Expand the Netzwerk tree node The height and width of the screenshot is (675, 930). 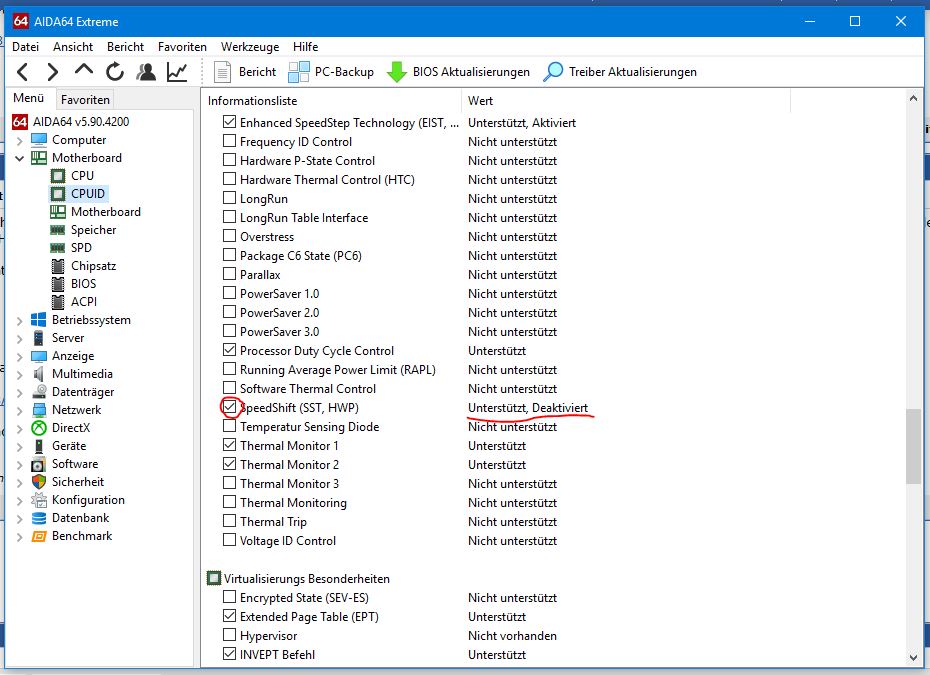click(20, 410)
